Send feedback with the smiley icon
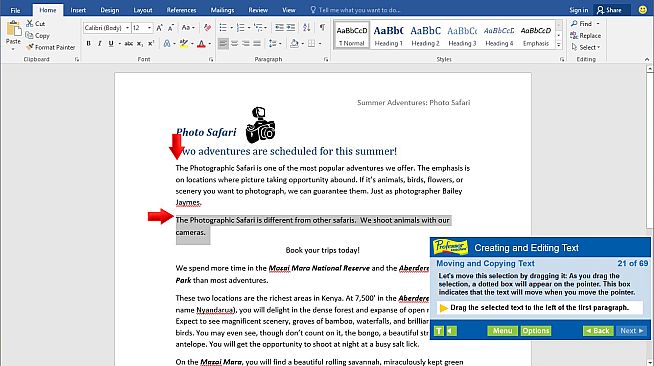This screenshot has width=654, height=366. tap(643, 10)
